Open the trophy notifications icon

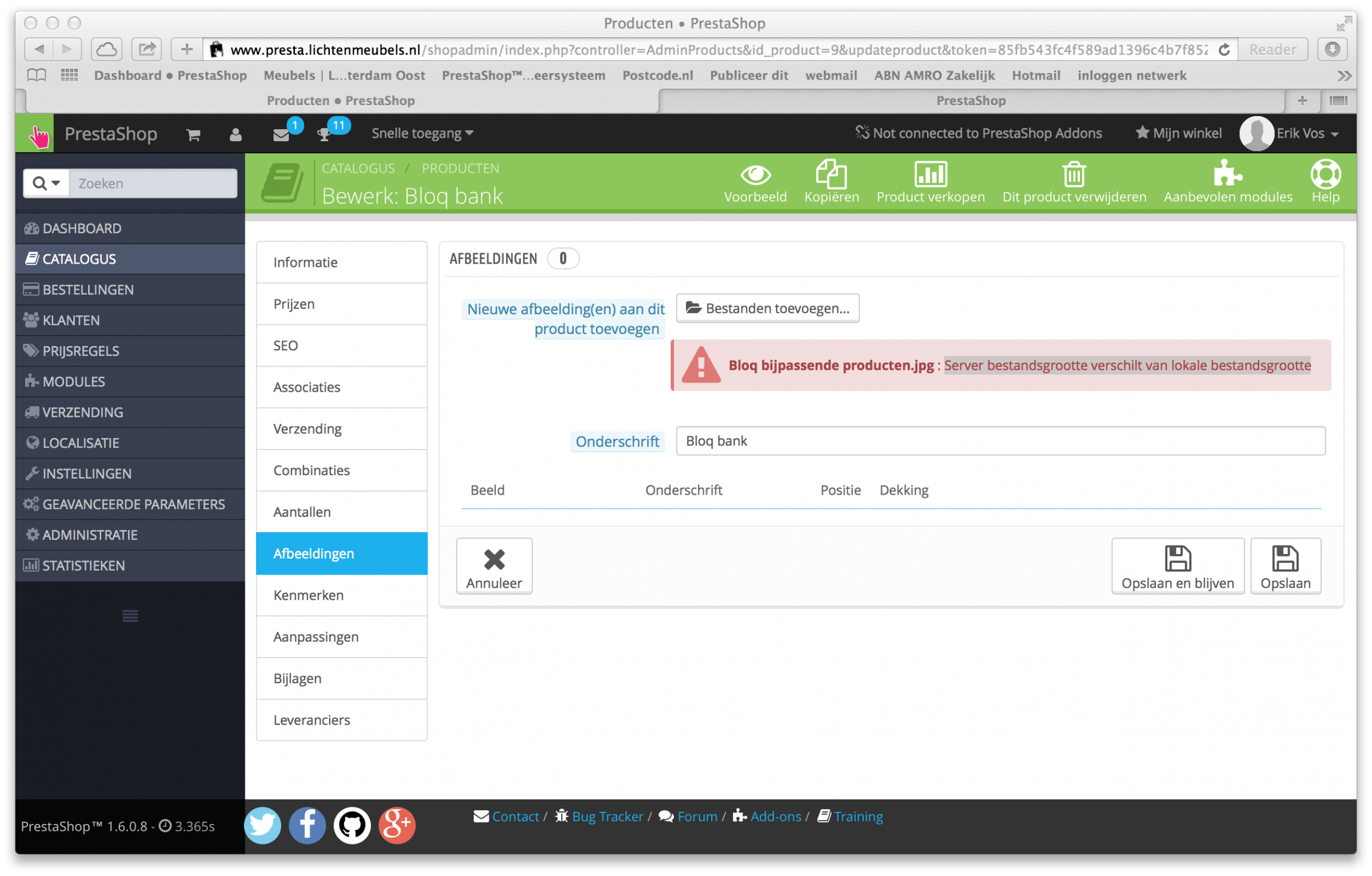click(324, 135)
